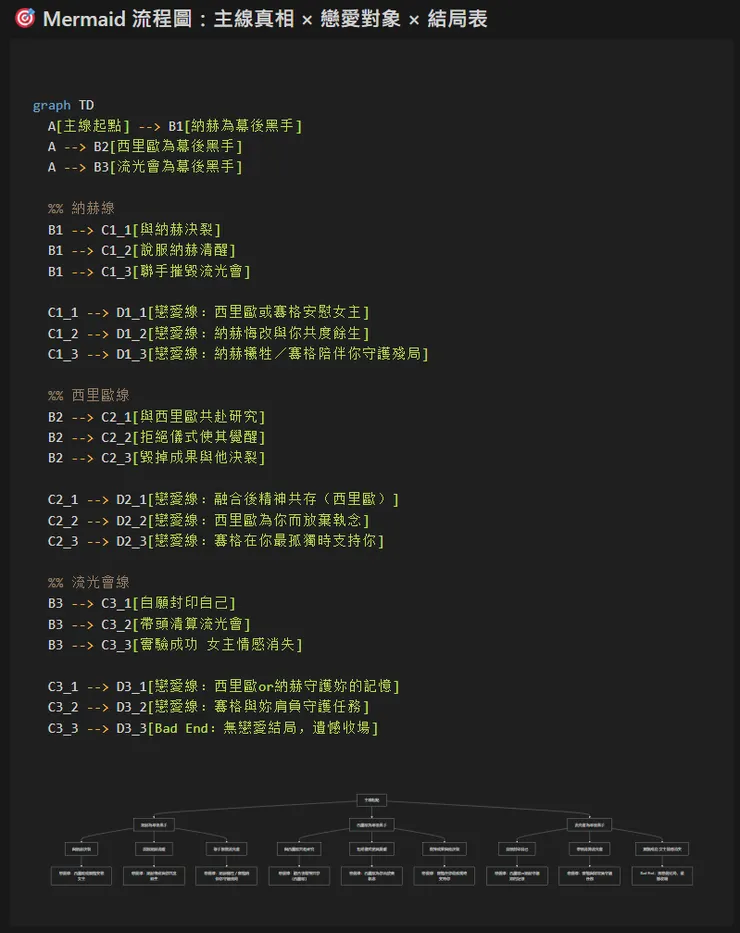This screenshot has width=740, height=933.
Task: Click the line 'B1 --> C1_2[說服納赫清醒]'
Action: (142, 250)
